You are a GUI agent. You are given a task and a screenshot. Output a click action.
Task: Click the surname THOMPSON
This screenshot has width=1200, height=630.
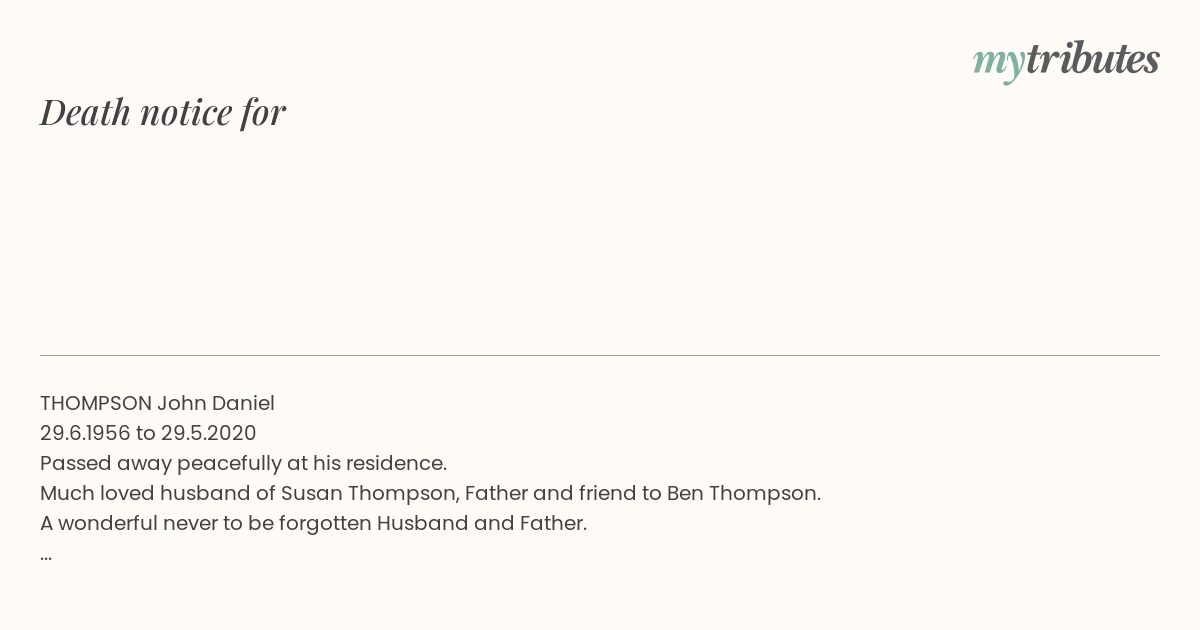(x=96, y=403)
